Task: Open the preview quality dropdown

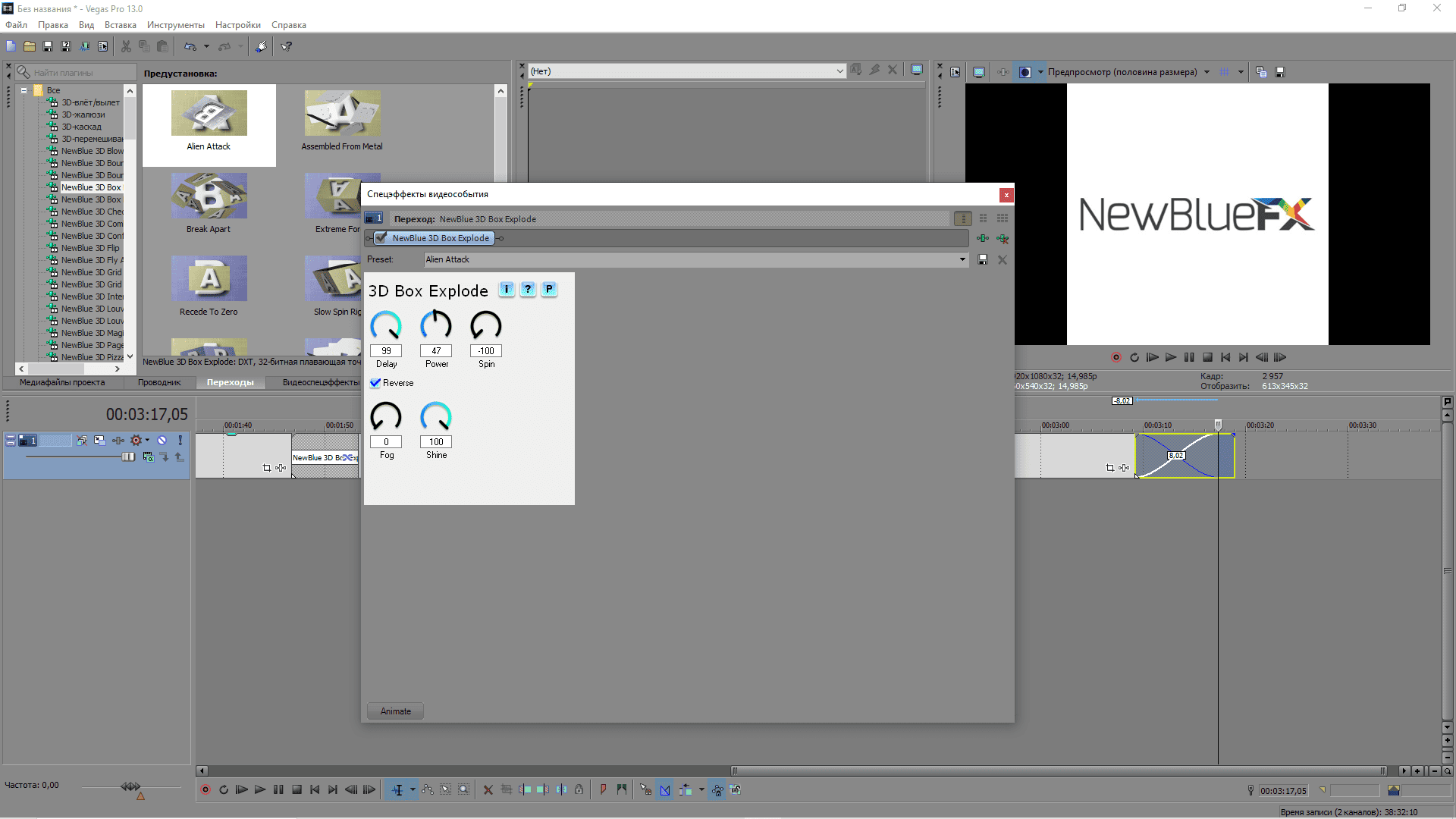Action: point(1207,72)
